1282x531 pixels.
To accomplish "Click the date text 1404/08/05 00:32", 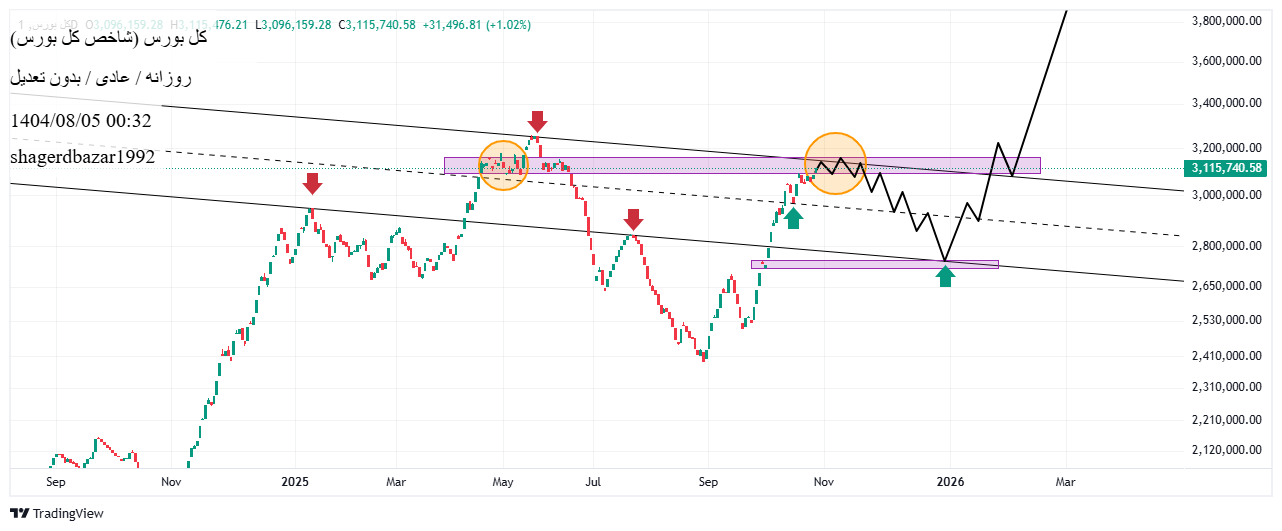I will pyautogui.click(x=81, y=121).
